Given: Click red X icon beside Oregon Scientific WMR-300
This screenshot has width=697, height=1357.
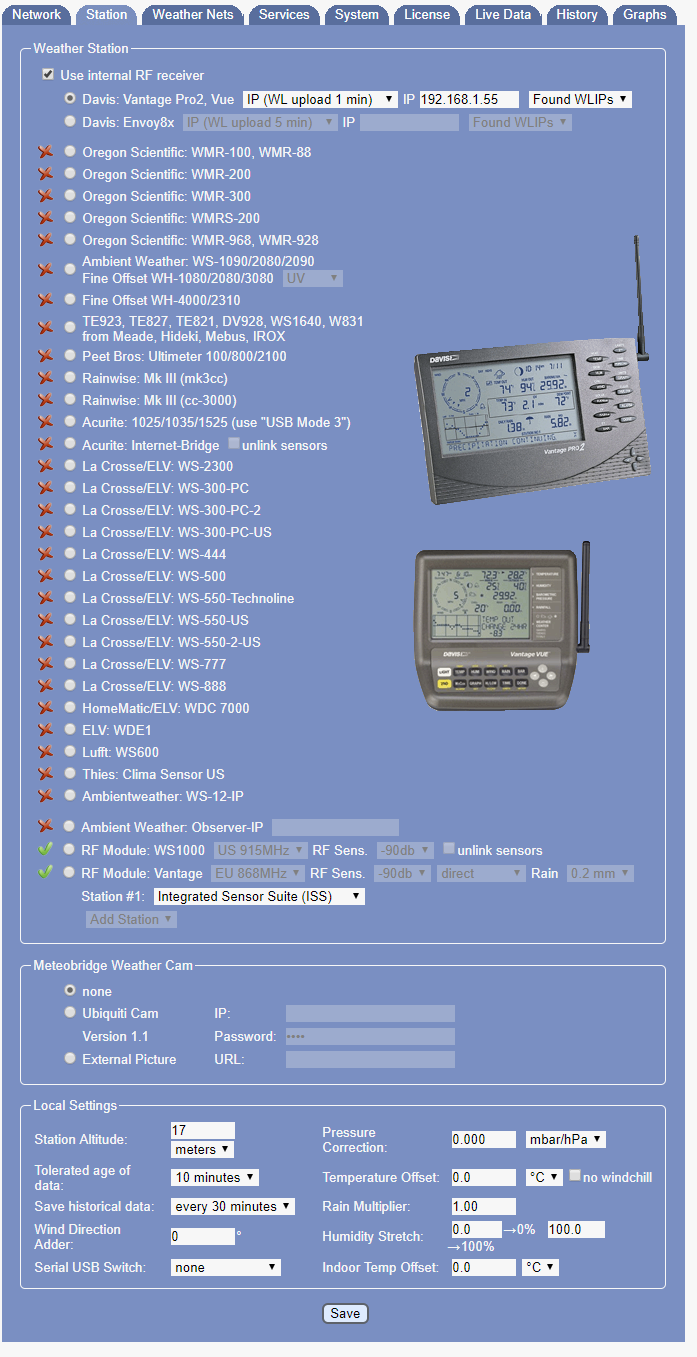Looking at the screenshot, I should tap(45, 196).
